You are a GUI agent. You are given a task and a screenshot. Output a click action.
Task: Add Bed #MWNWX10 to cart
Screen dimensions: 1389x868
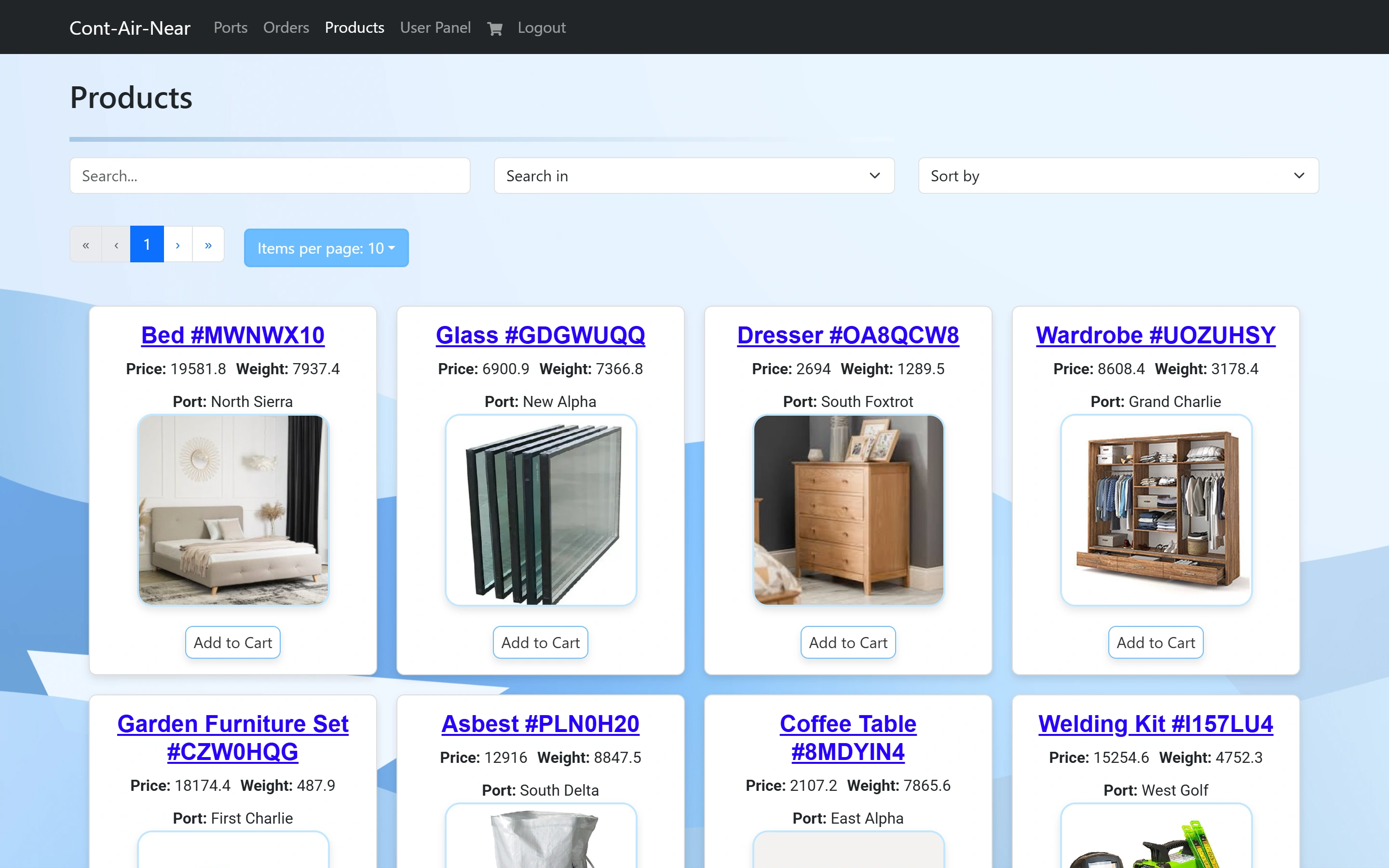pos(233,642)
